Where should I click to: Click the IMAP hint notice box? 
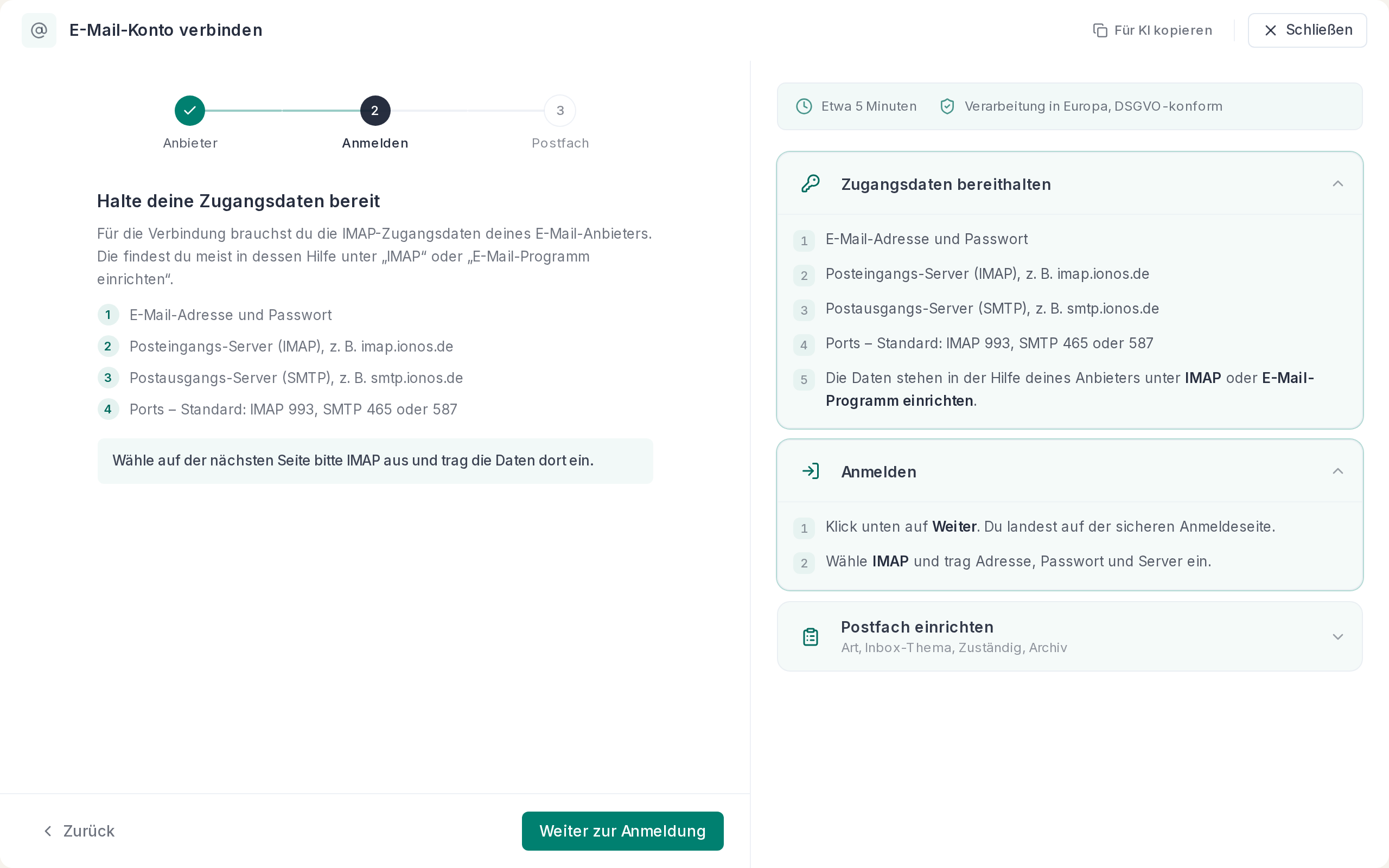pyautogui.click(x=375, y=461)
